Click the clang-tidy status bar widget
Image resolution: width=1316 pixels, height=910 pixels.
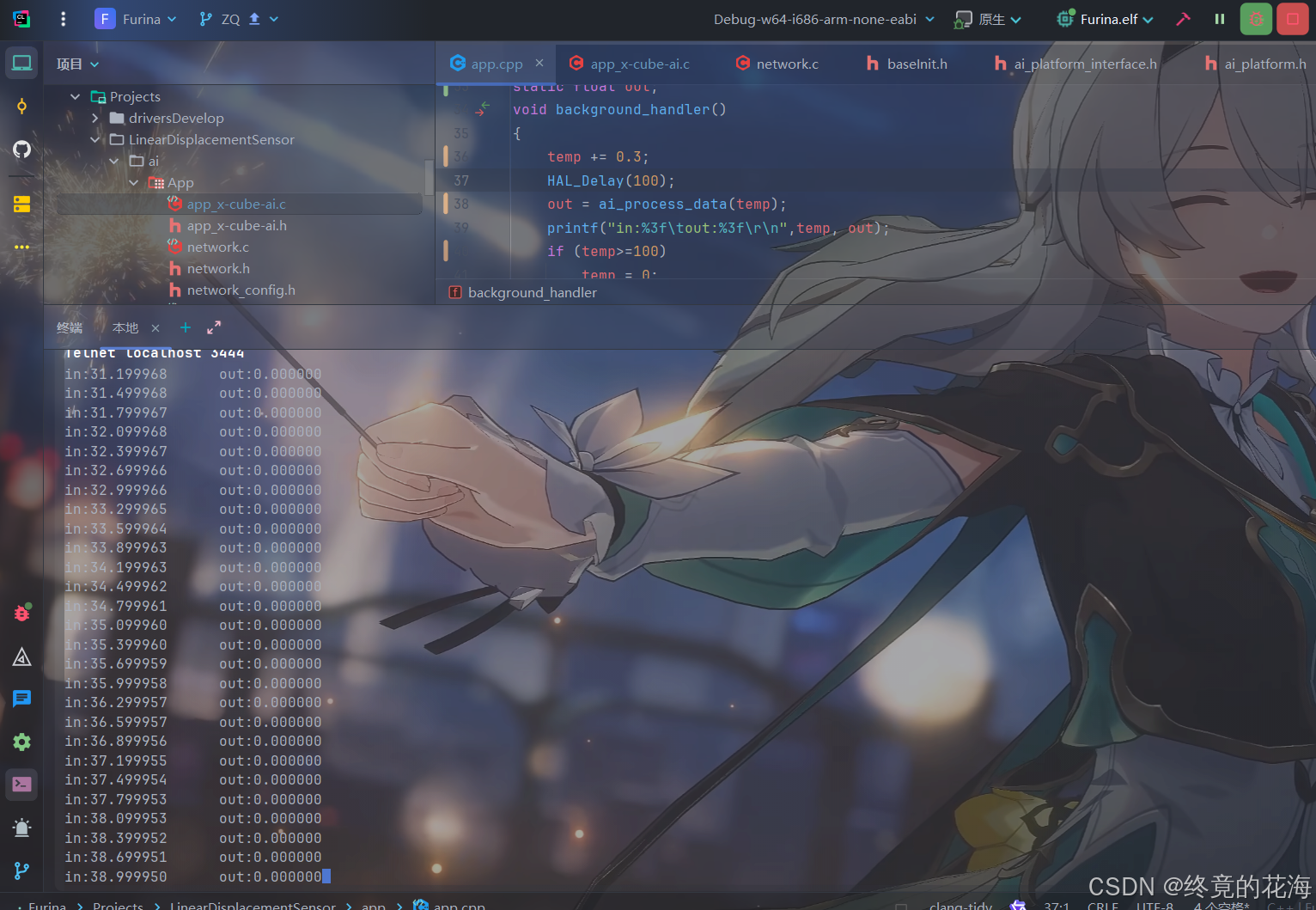coord(960,905)
